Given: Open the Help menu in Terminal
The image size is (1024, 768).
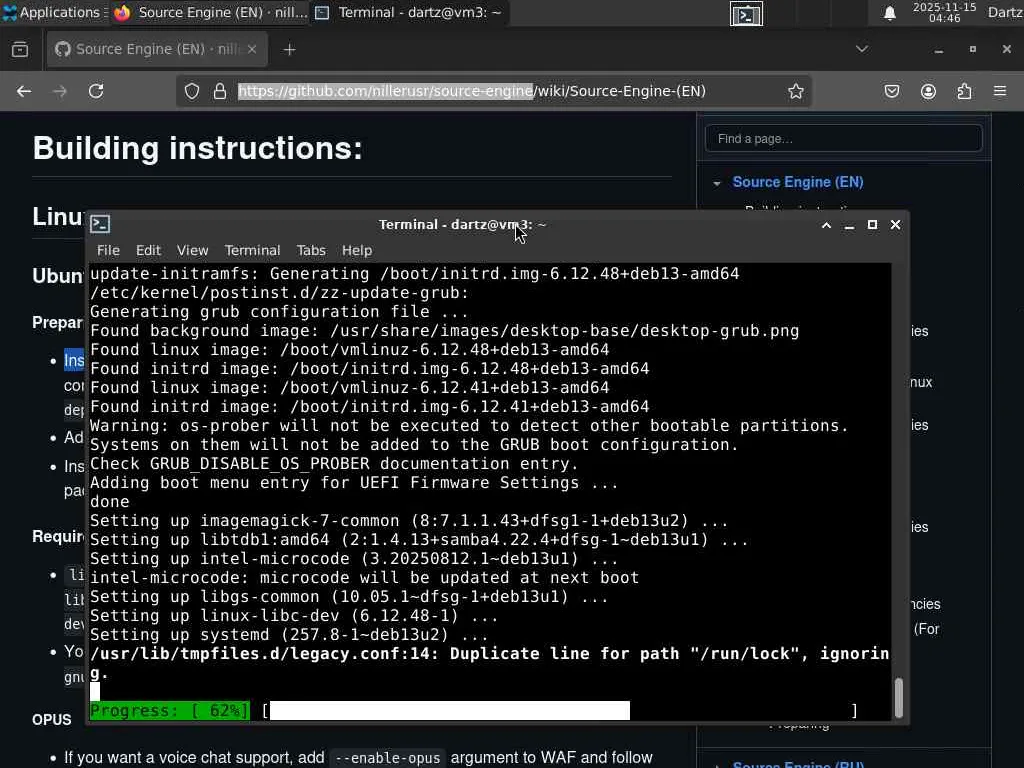Looking at the screenshot, I should coord(357,250).
